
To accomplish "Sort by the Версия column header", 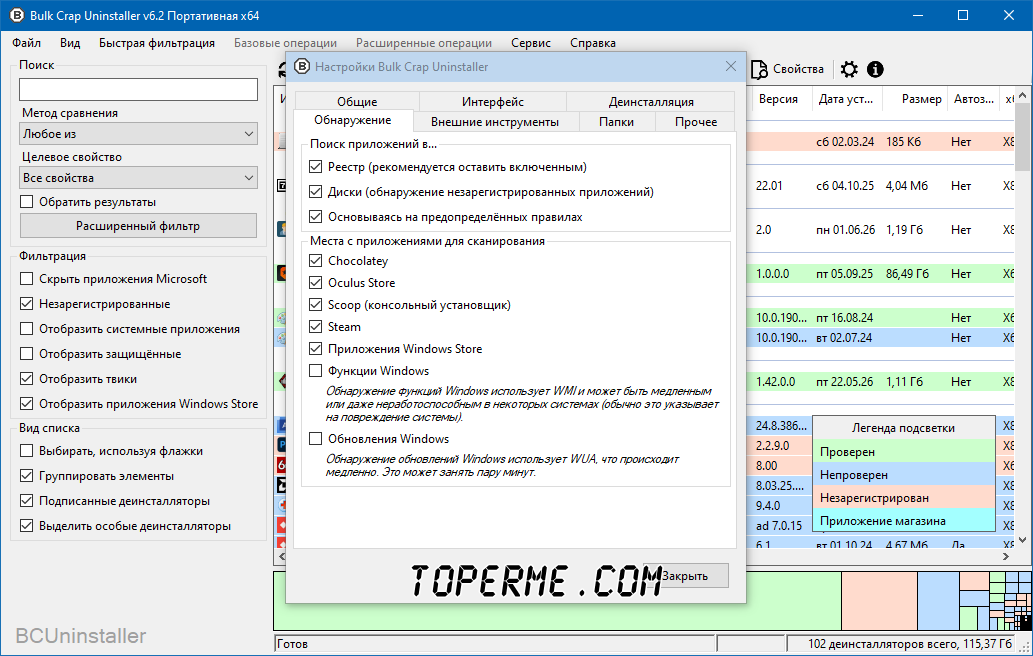I will pyautogui.click(x=778, y=99).
